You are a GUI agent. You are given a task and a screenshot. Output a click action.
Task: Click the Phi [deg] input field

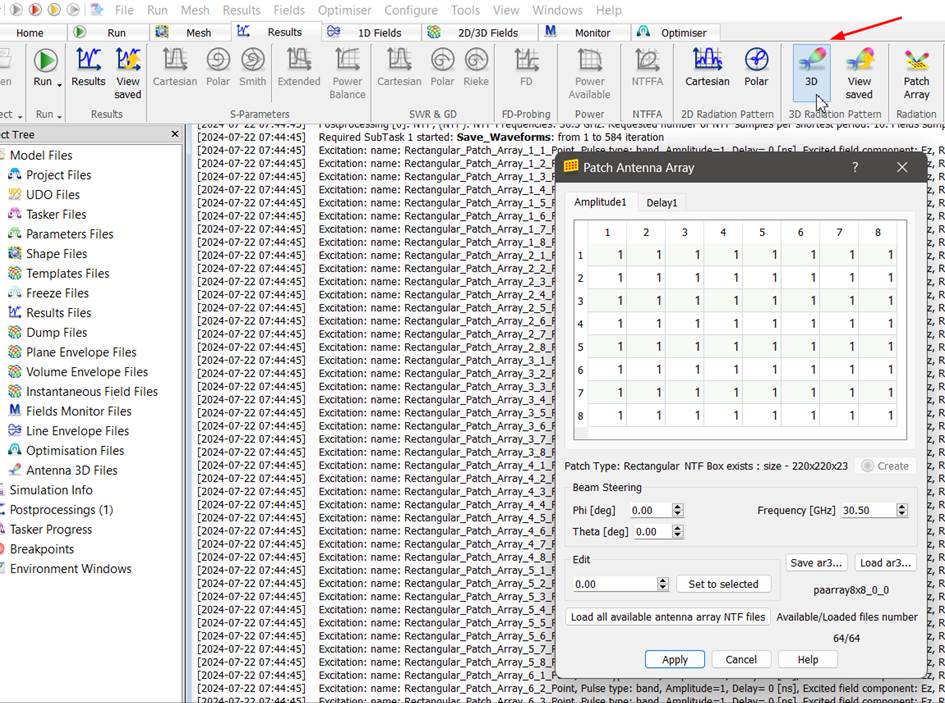coord(651,510)
